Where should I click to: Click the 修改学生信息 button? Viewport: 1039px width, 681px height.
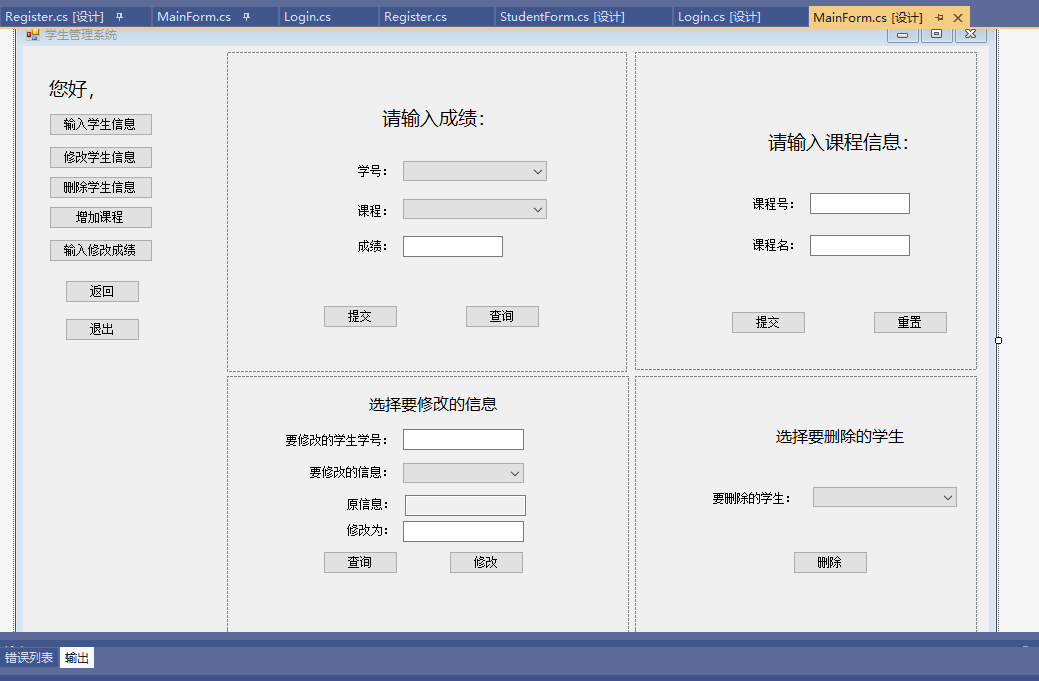pos(101,158)
